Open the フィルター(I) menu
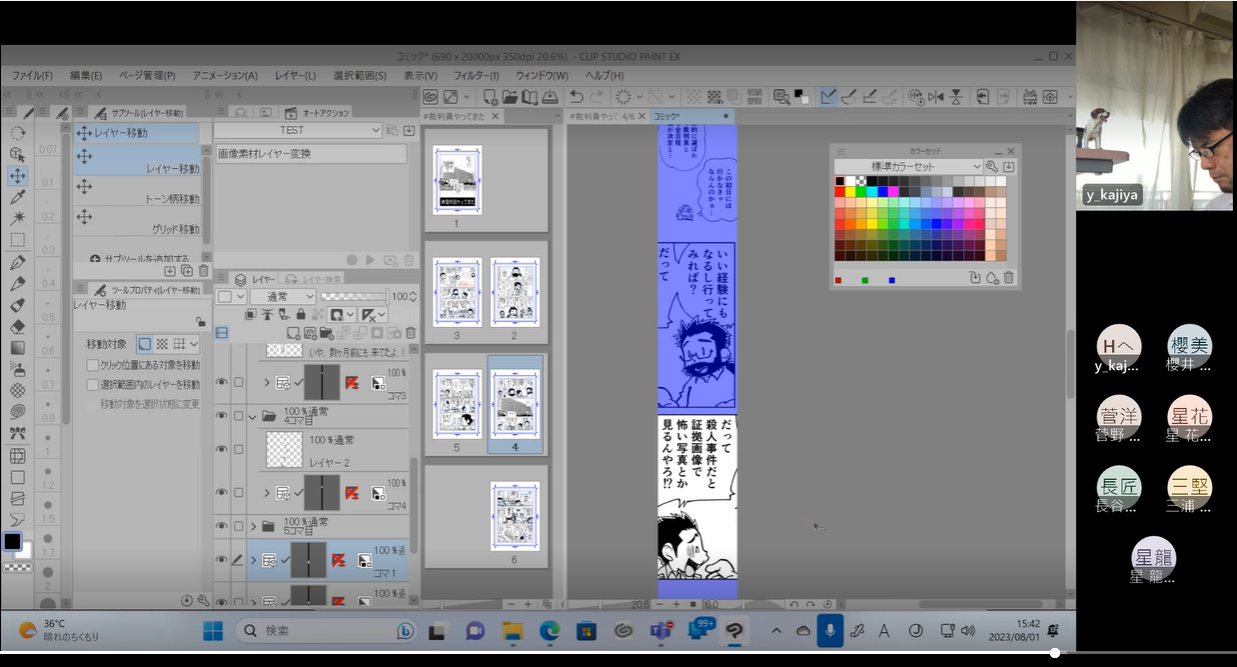 [x=476, y=75]
